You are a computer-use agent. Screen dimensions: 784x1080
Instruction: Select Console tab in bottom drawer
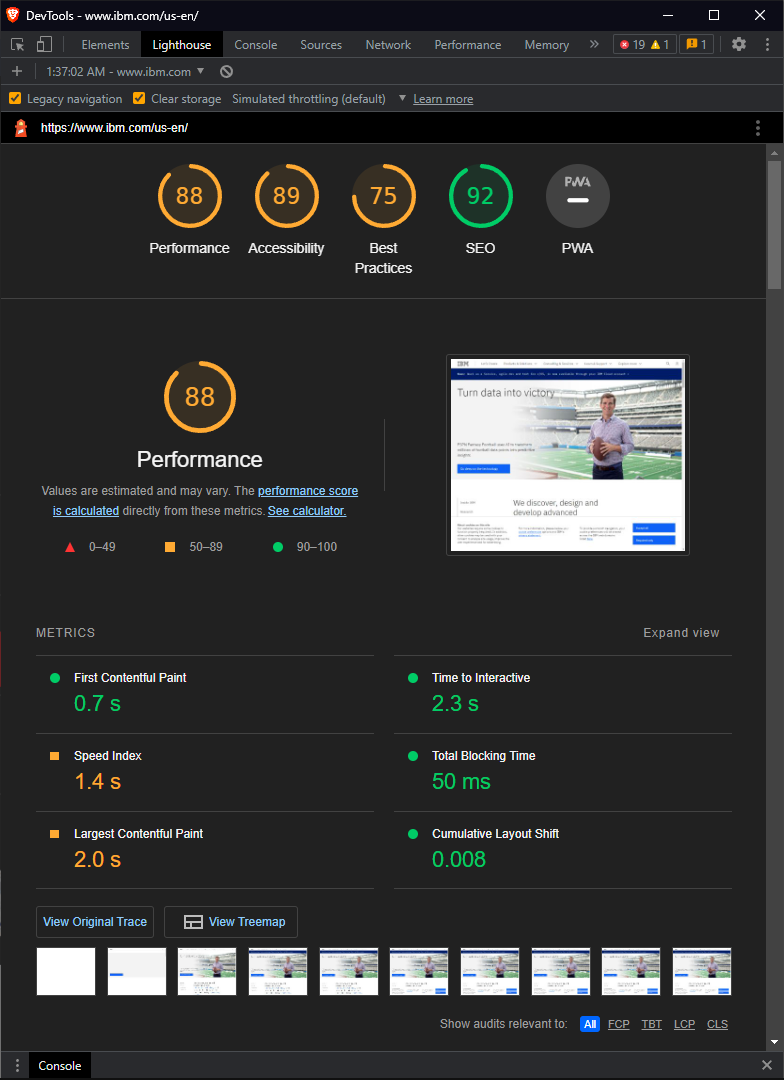(60, 1066)
